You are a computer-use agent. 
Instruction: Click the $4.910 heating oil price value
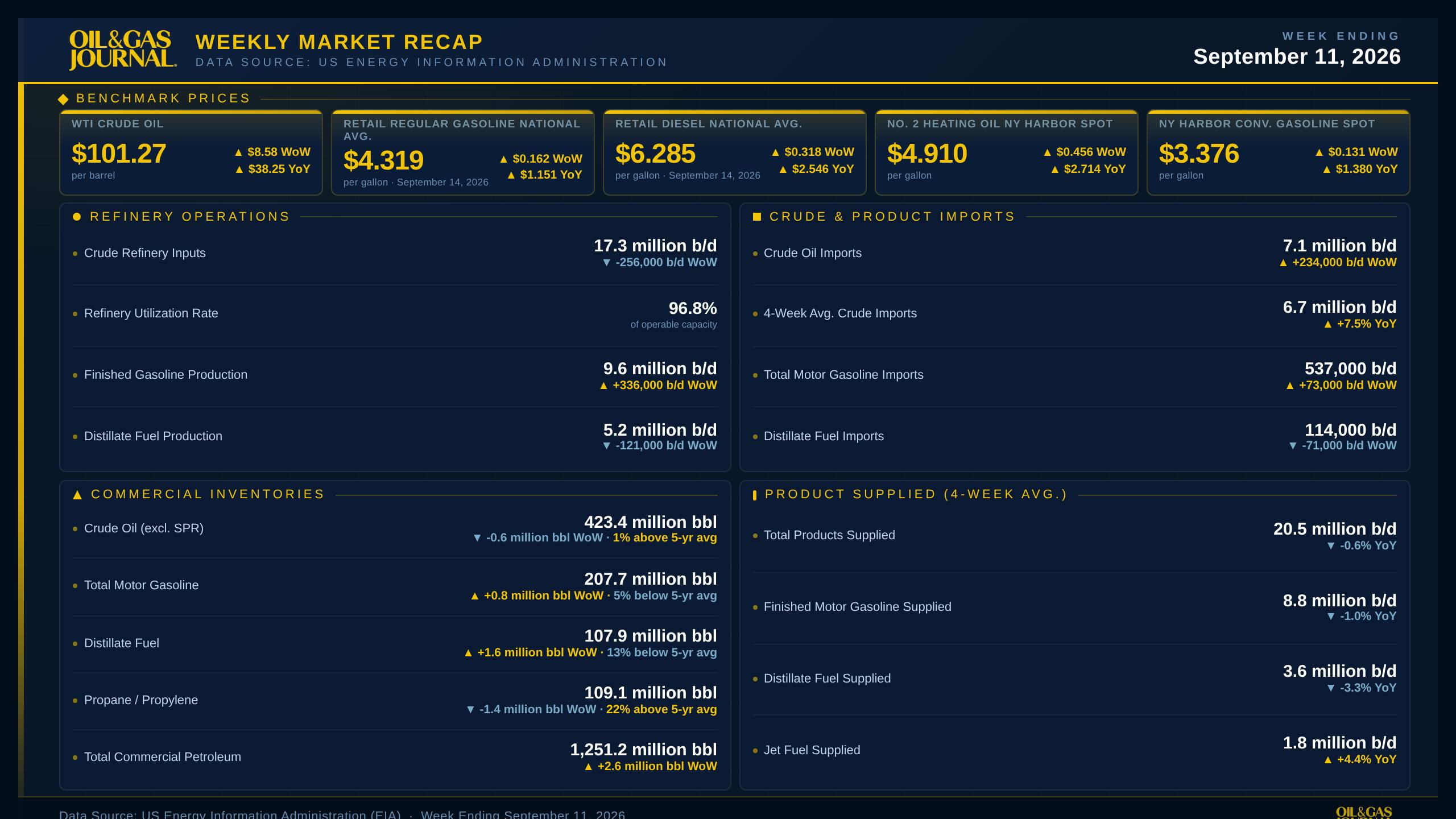(927, 154)
